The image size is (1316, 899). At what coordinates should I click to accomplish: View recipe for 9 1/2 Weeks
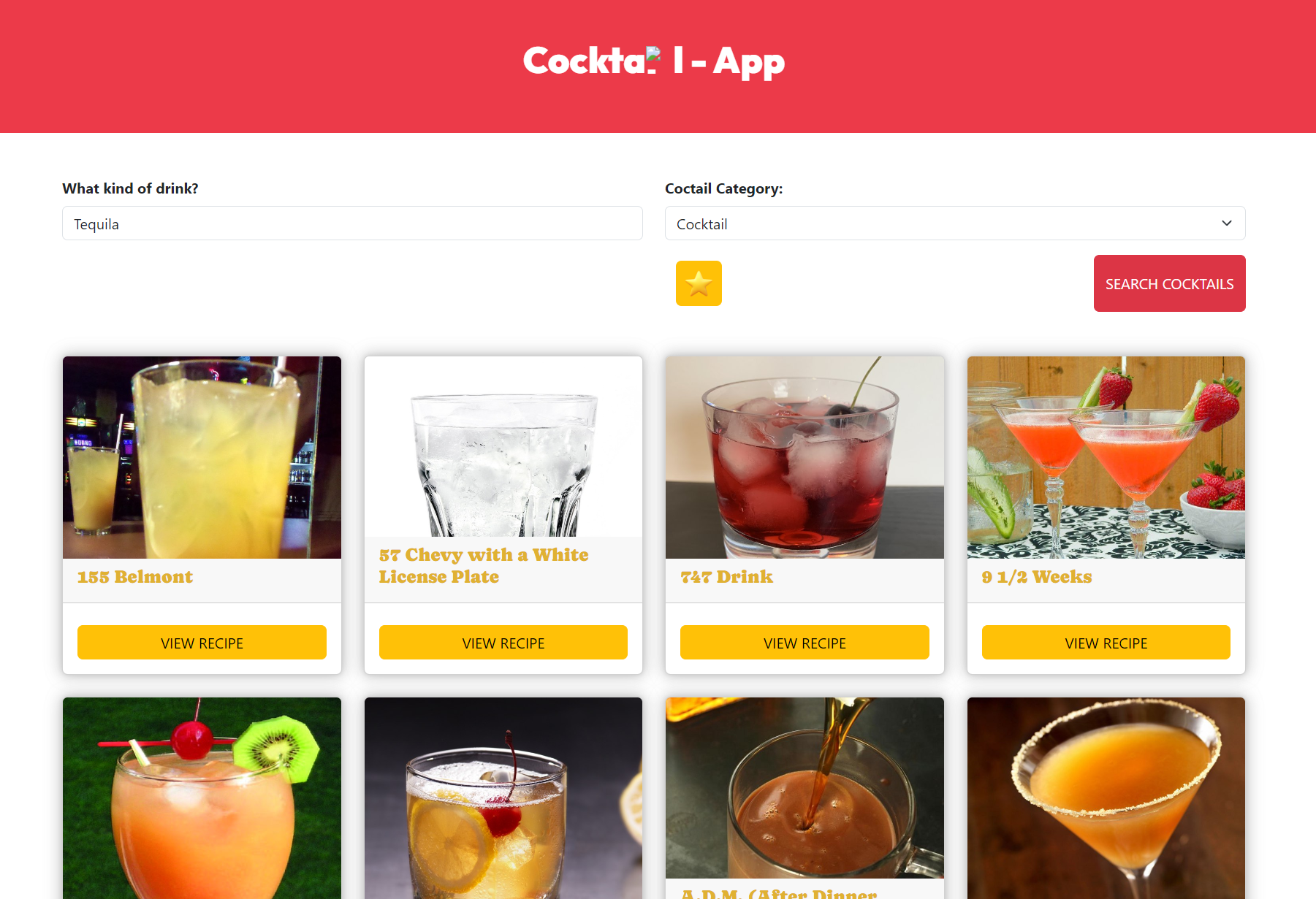[x=1106, y=643]
